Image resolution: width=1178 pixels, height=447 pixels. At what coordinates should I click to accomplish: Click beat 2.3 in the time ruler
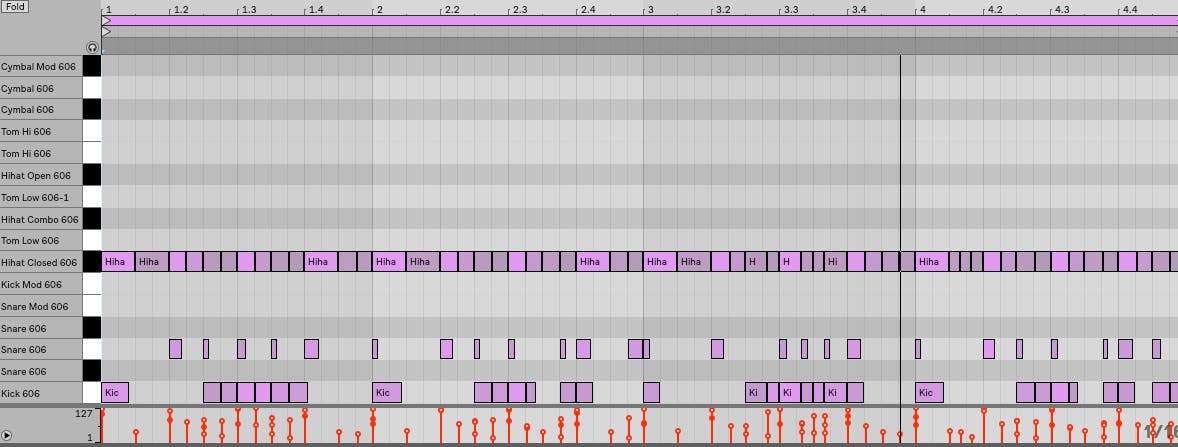click(519, 9)
